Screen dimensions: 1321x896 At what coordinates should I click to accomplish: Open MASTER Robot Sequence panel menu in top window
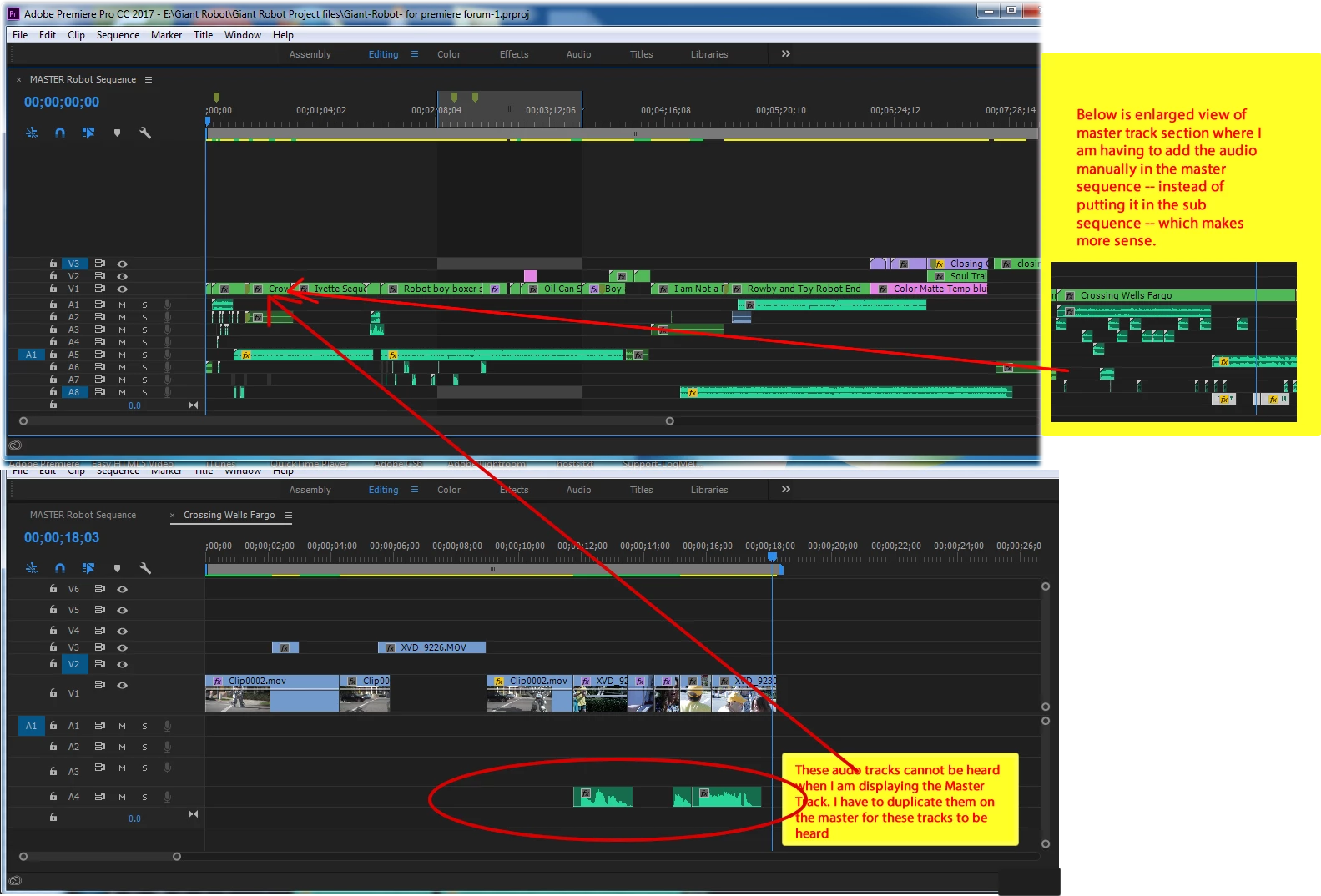coord(149,79)
